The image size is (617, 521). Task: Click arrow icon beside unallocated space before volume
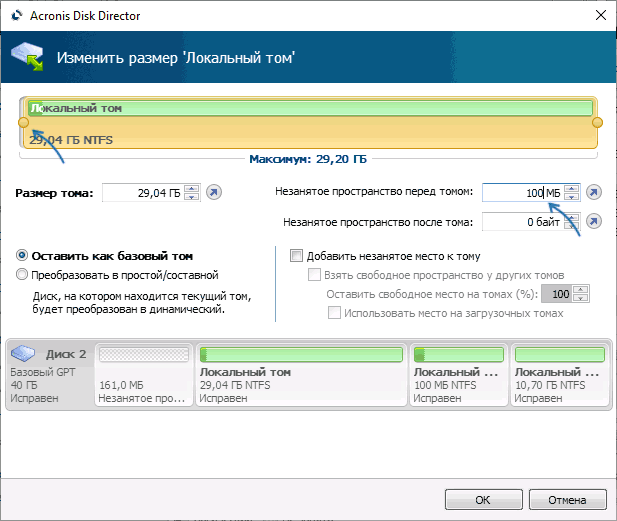(594, 192)
